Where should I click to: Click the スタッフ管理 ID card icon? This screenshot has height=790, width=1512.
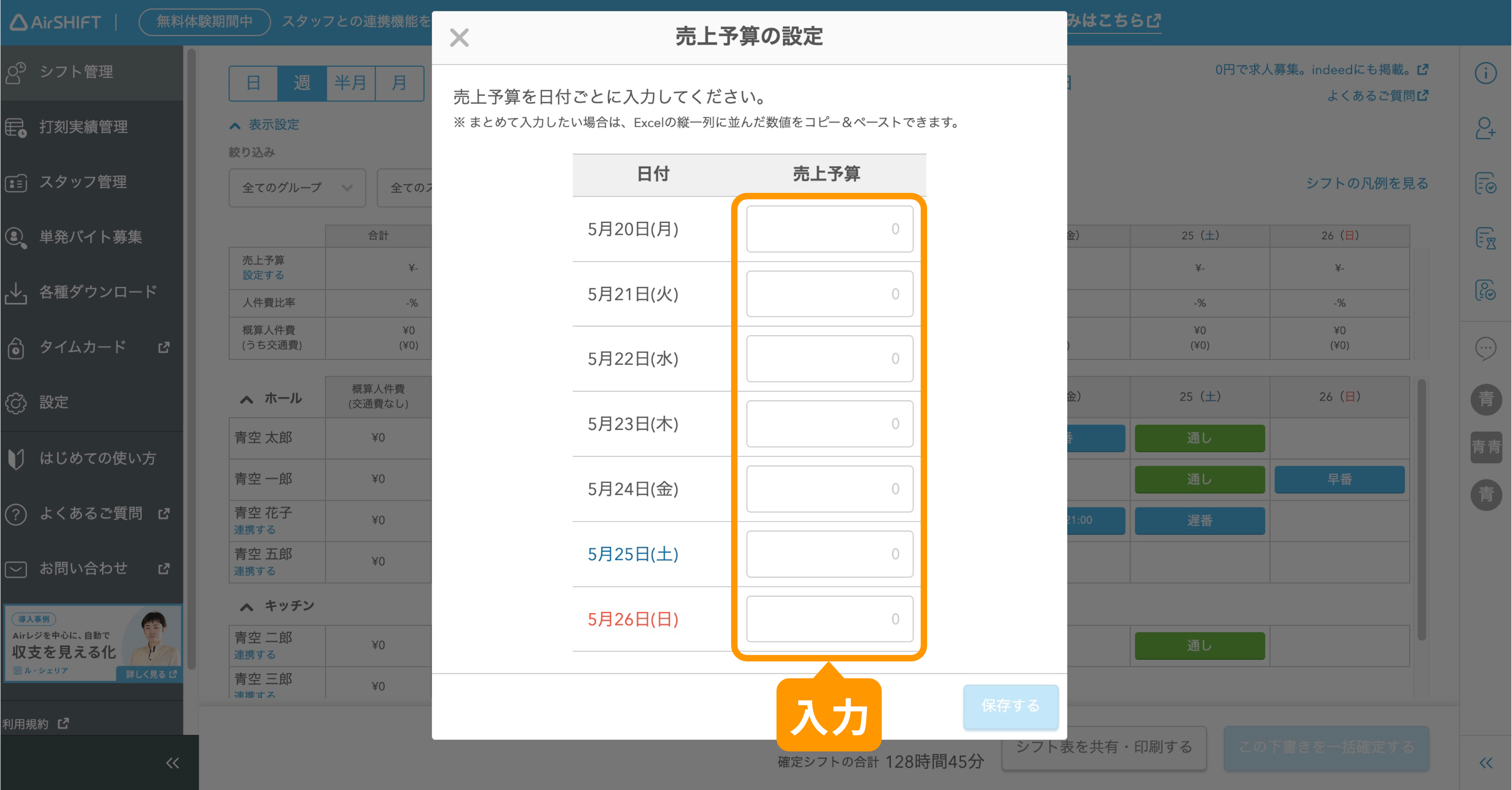coord(16,183)
